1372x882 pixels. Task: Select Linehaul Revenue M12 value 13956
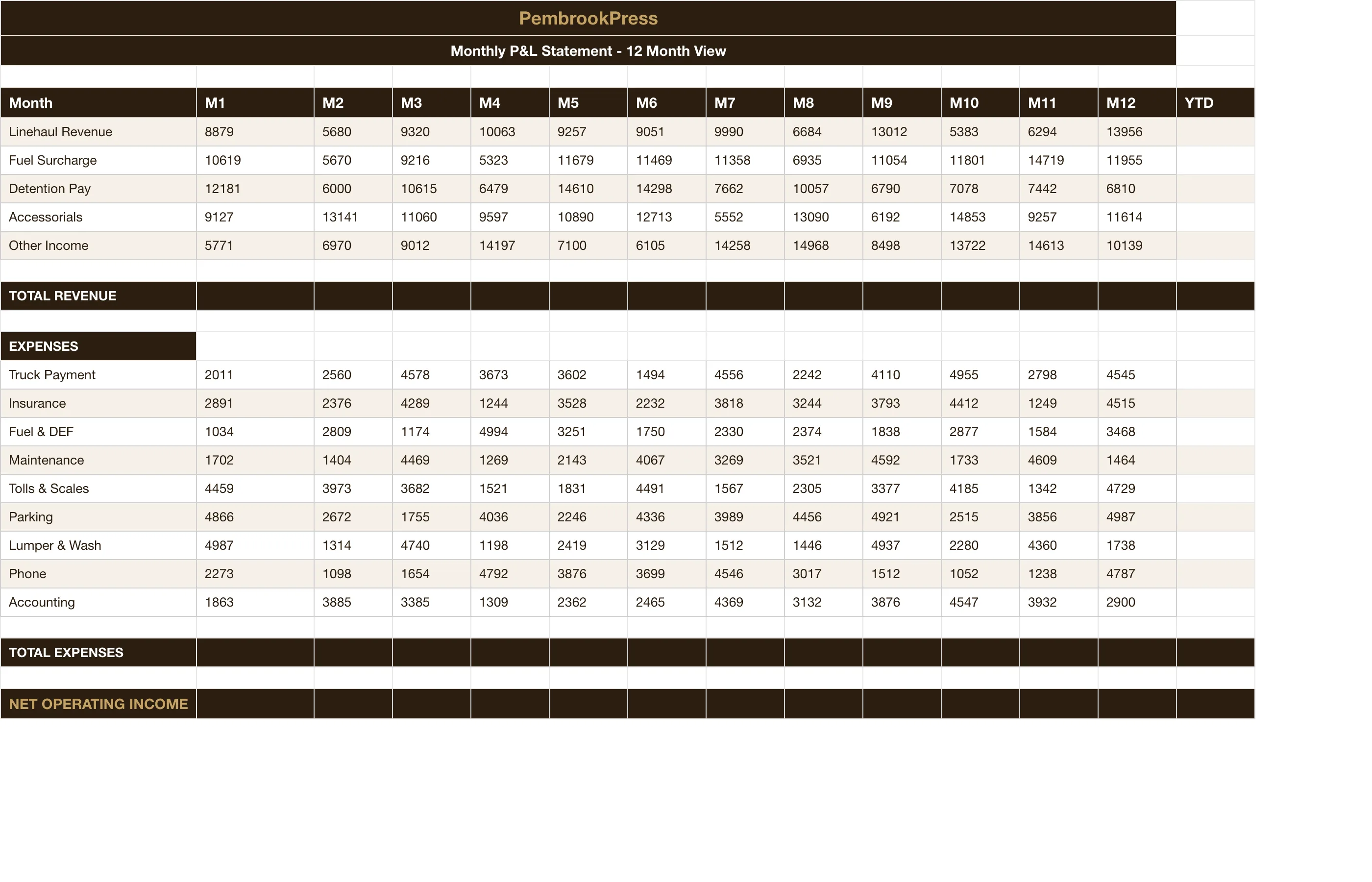coord(1137,132)
